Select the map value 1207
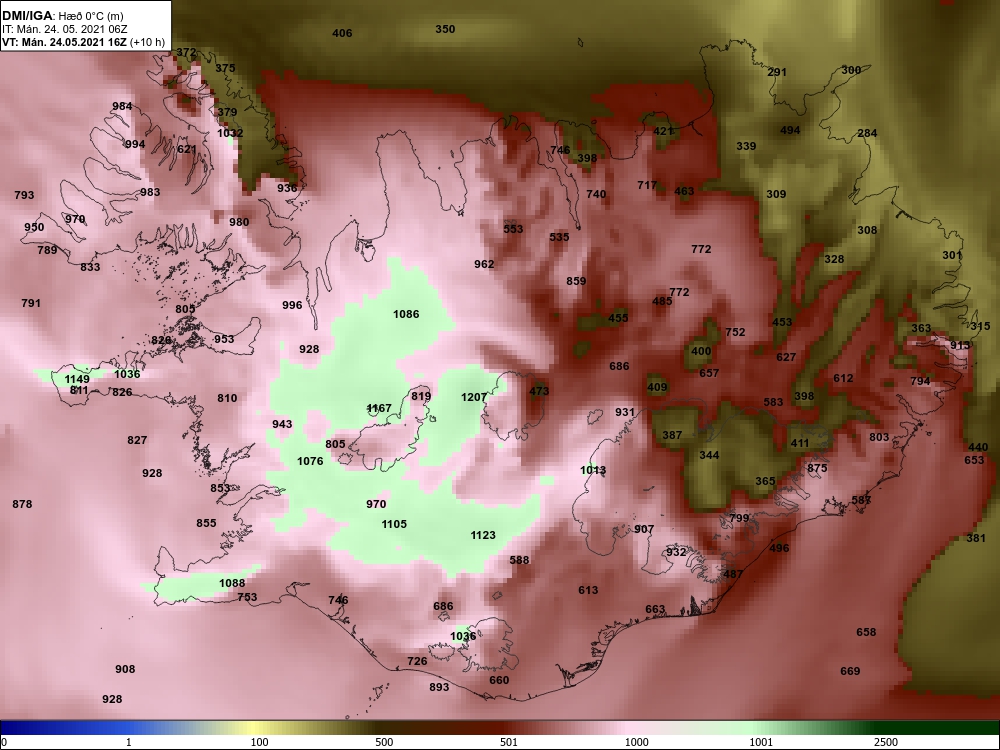 click(x=474, y=397)
